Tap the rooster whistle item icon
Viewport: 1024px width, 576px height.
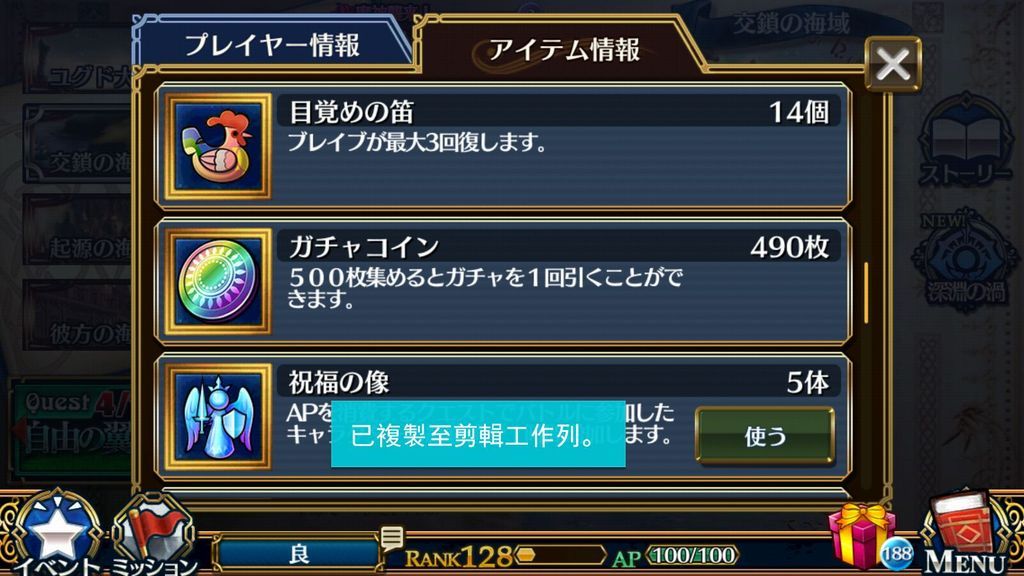(x=217, y=146)
